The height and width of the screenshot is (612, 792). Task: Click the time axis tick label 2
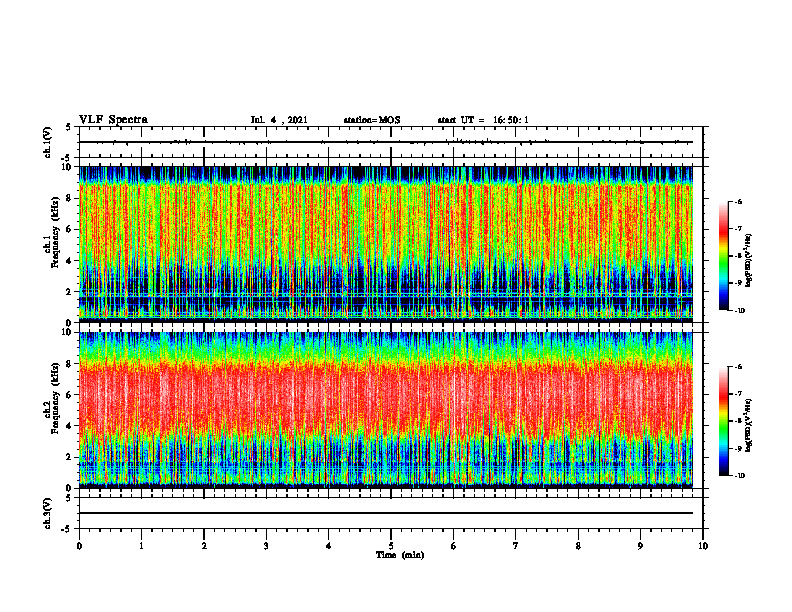point(204,546)
